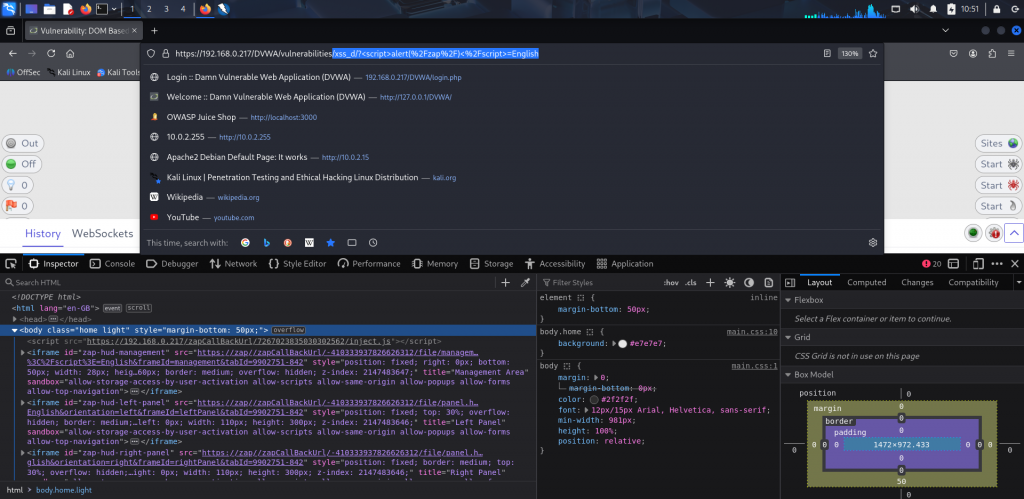Expand the zap-hud-left-panel iframe node

24,403
